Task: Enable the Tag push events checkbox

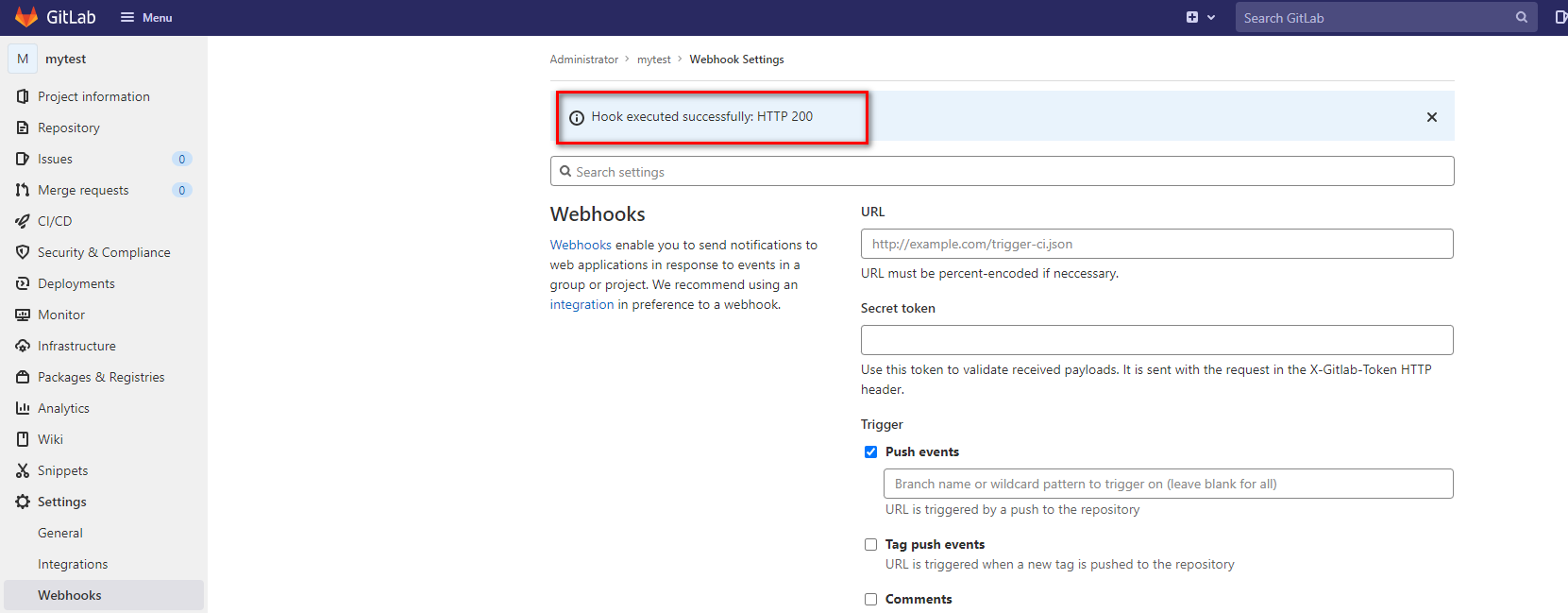Action: (870, 545)
